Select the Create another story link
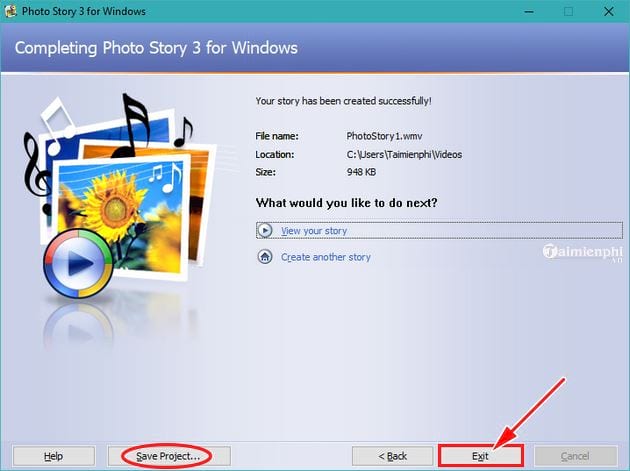The height and width of the screenshot is (471, 630). click(326, 257)
